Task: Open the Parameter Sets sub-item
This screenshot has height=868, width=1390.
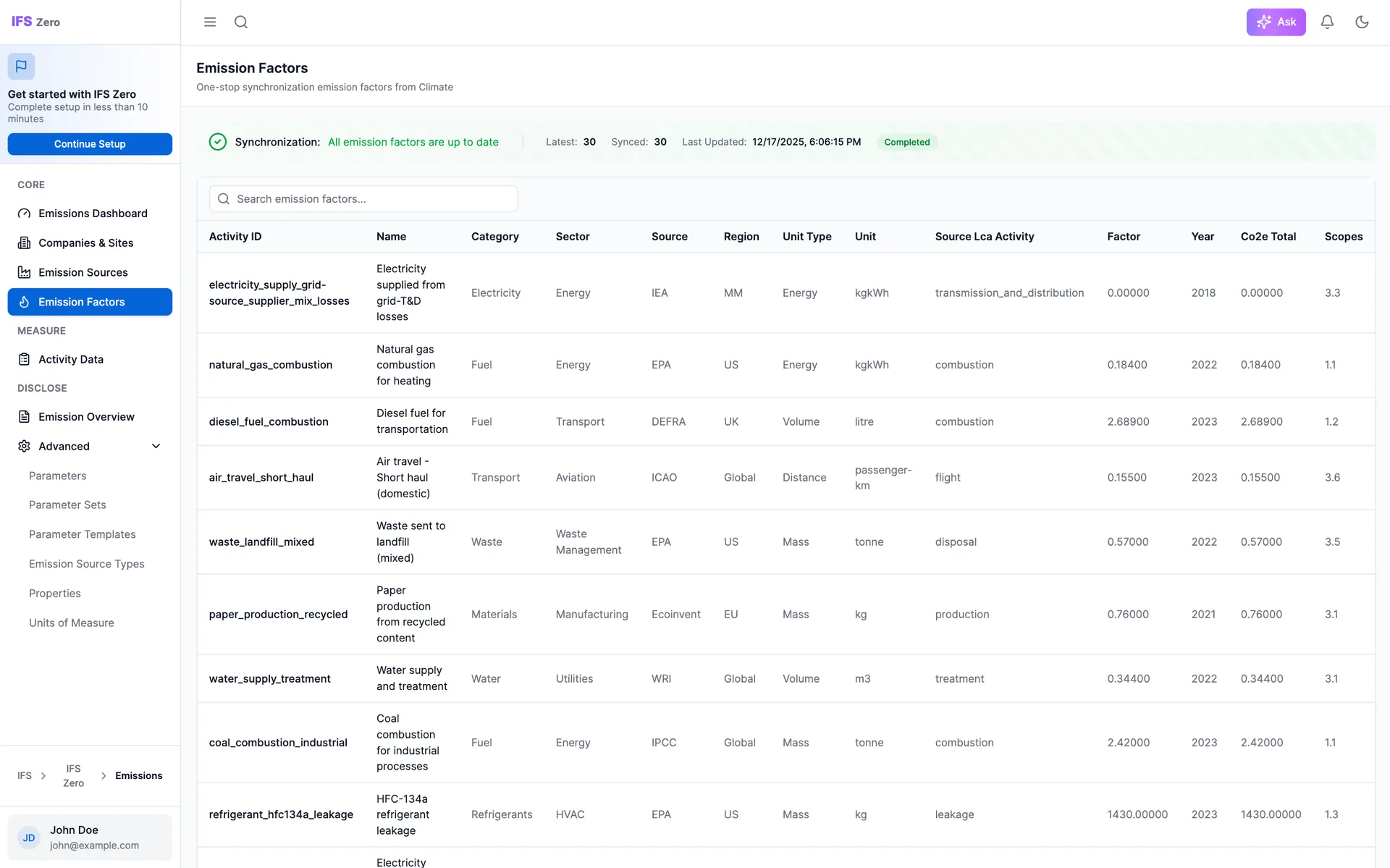Action: pos(67,505)
